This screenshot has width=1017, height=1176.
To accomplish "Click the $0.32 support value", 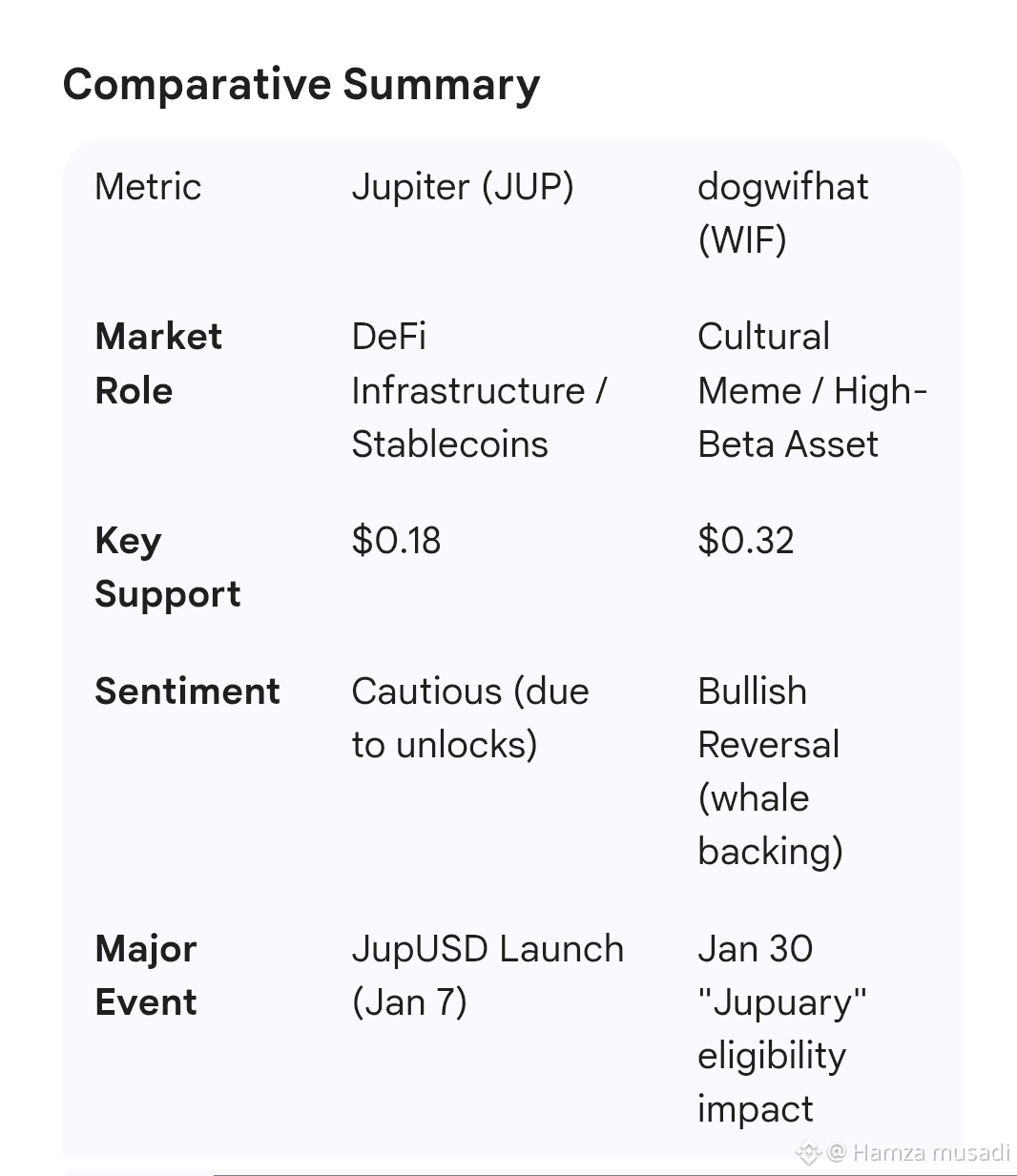I will coord(745,541).
